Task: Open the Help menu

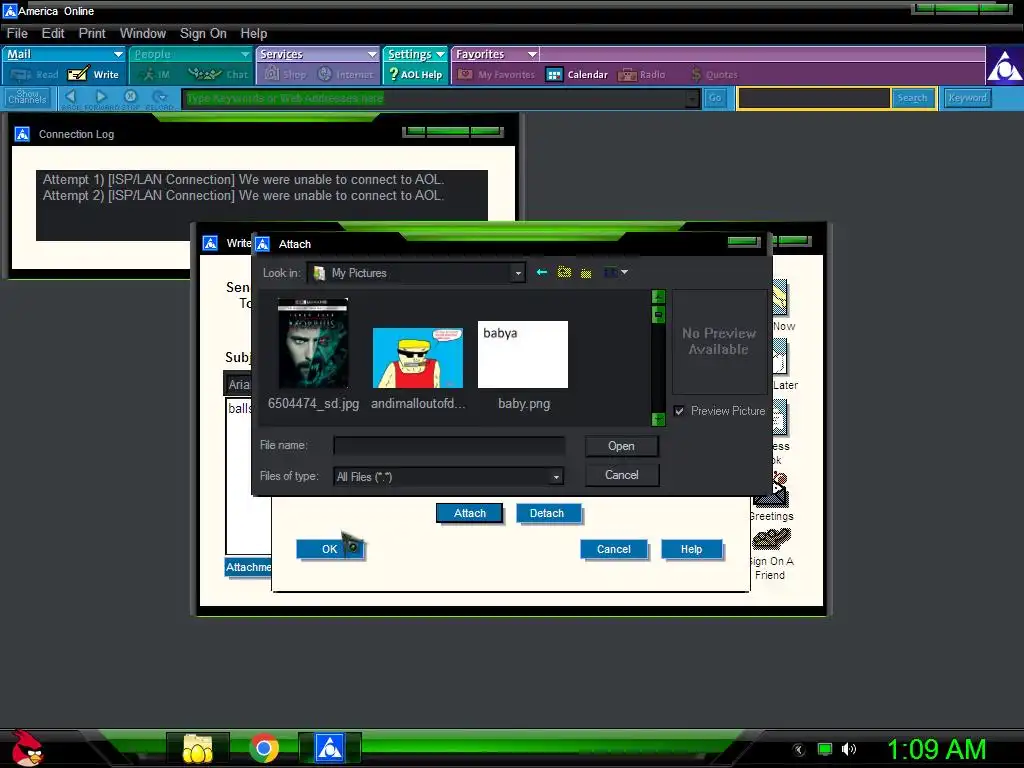Action: [x=253, y=33]
